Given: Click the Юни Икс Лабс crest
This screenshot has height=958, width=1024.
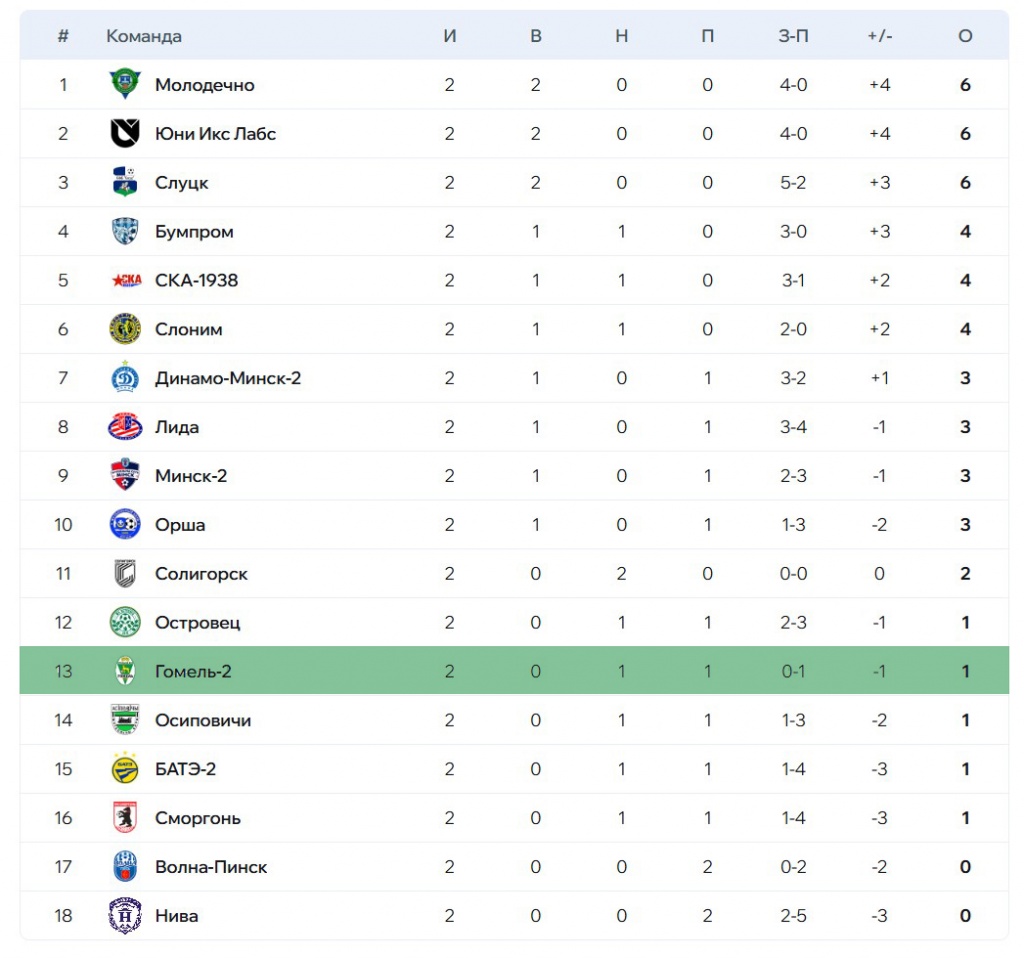Looking at the screenshot, I should click(x=125, y=134).
